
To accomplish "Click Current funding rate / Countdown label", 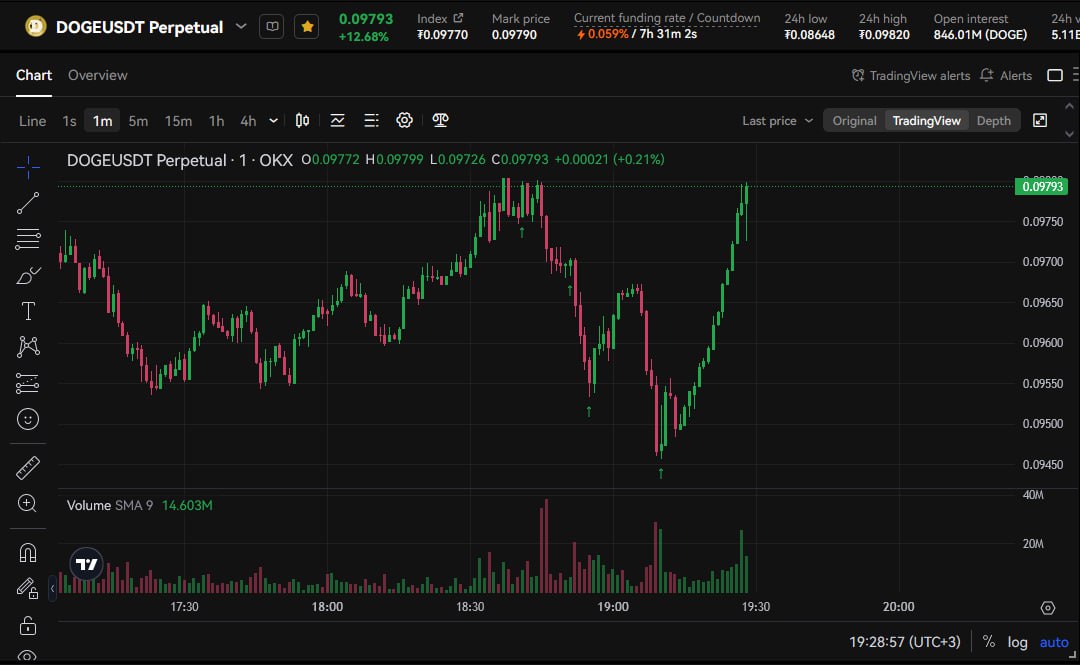I will [667, 18].
